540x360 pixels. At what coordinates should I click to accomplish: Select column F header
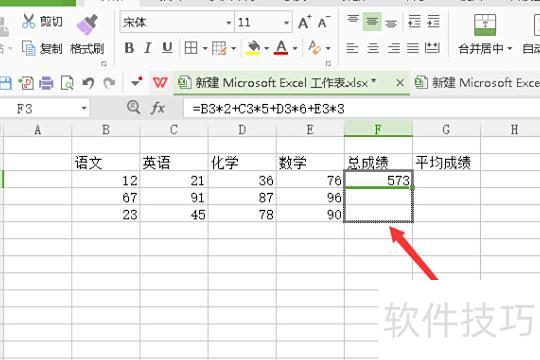378,130
